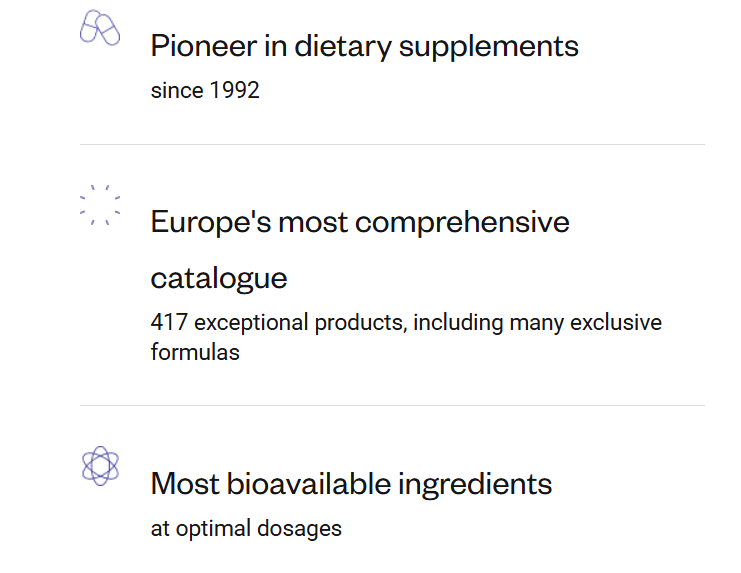Open the "Most bioavailable ingredients" heading

point(351,484)
